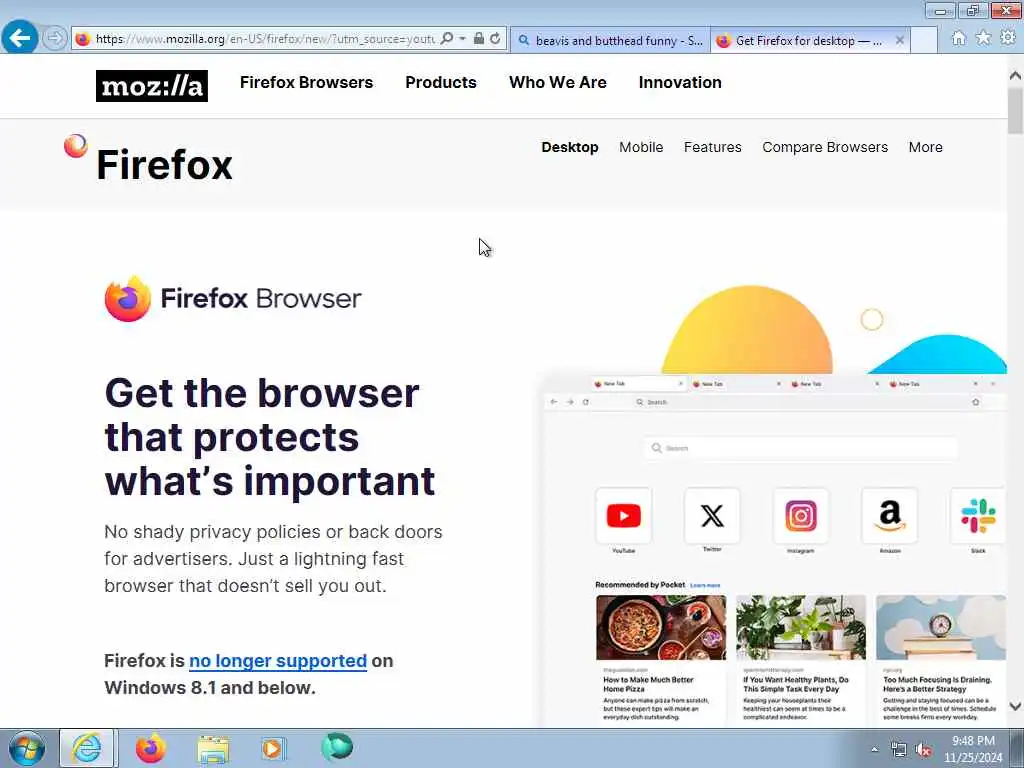Click the IE Home icon
This screenshot has height=768, width=1024.
(958, 39)
